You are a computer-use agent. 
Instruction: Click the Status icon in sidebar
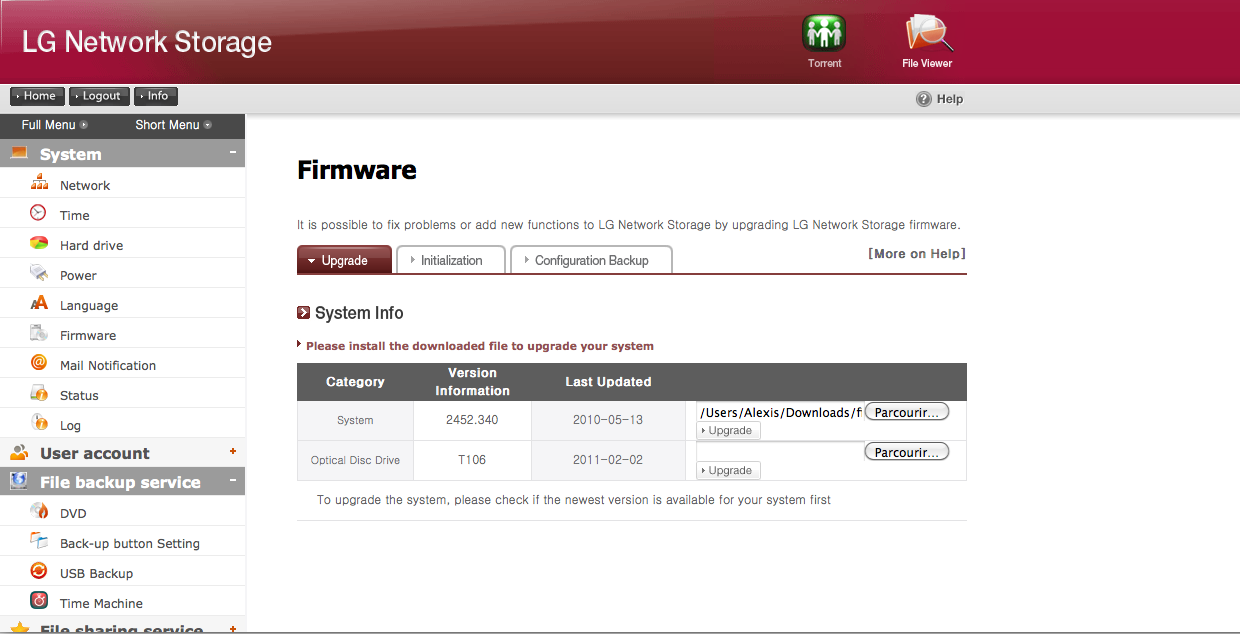39,393
